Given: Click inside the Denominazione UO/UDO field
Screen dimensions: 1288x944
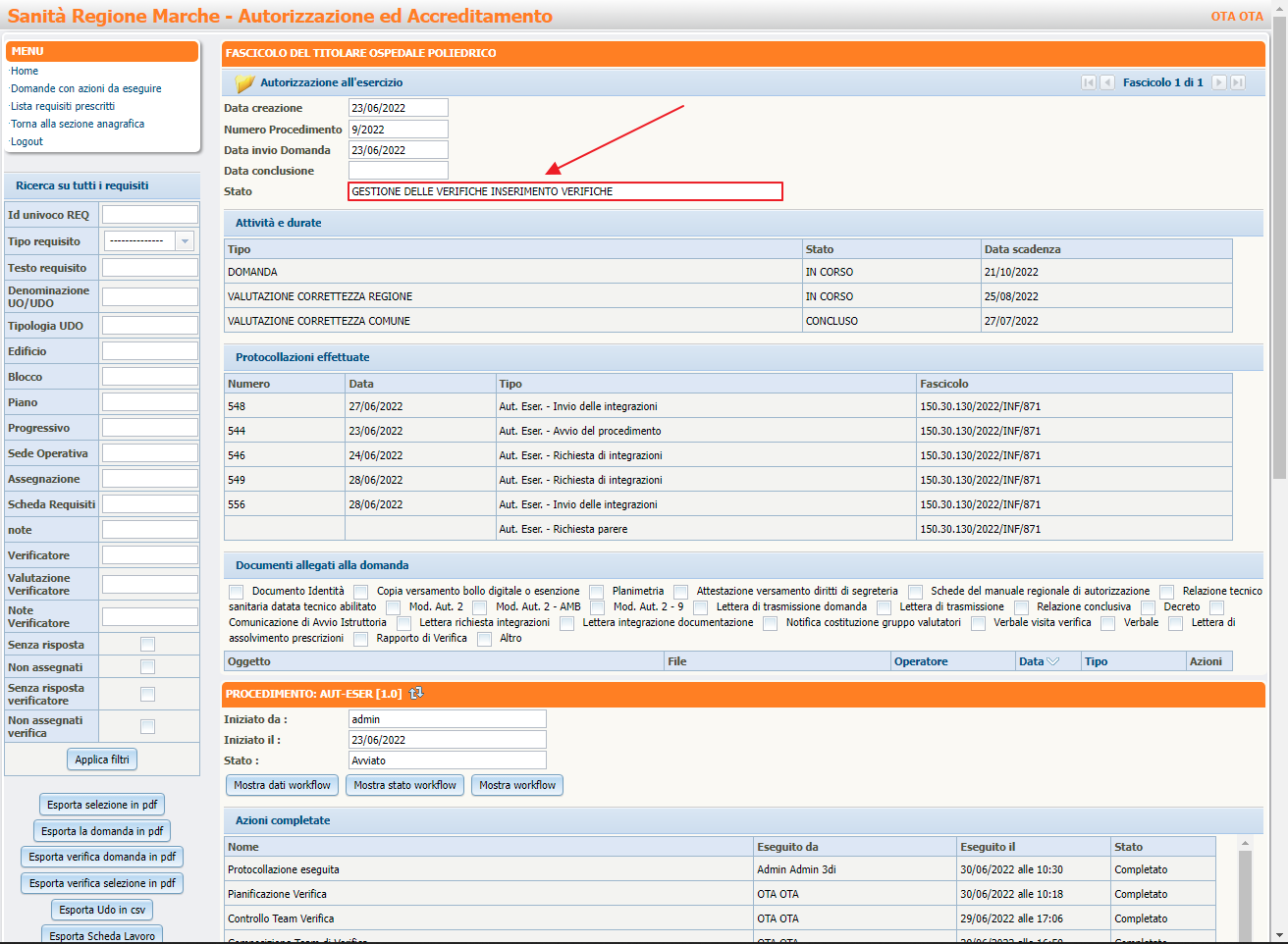Looking at the screenshot, I should click(x=147, y=296).
